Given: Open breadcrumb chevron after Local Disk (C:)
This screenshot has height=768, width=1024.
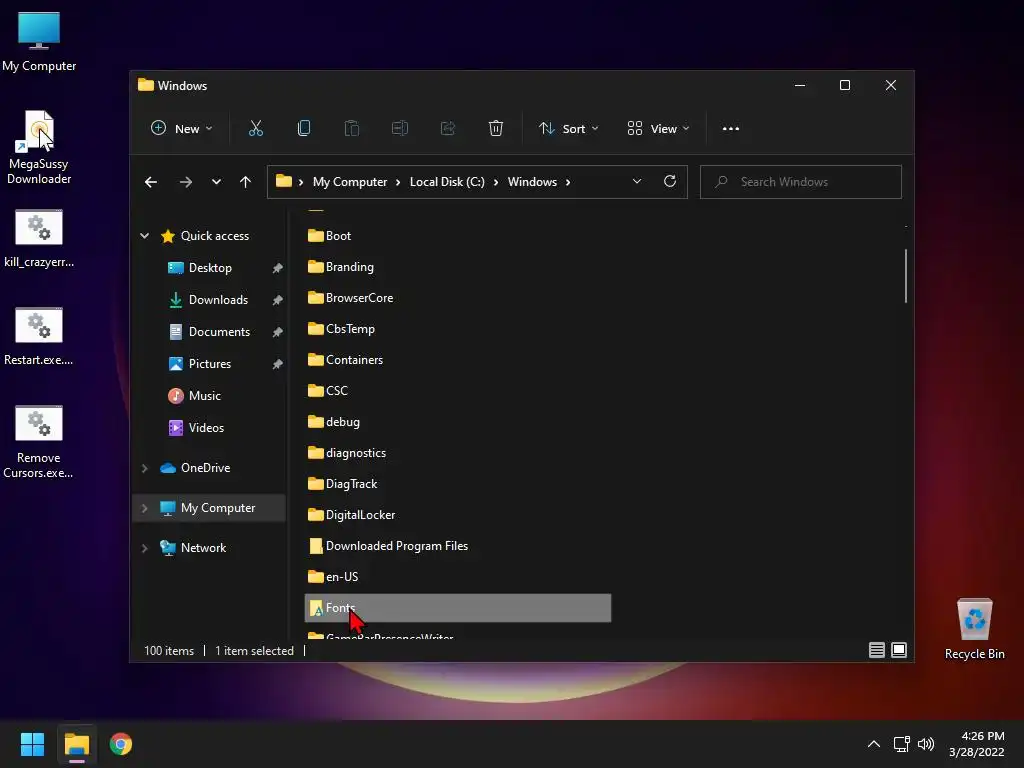Looking at the screenshot, I should click(x=496, y=182).
